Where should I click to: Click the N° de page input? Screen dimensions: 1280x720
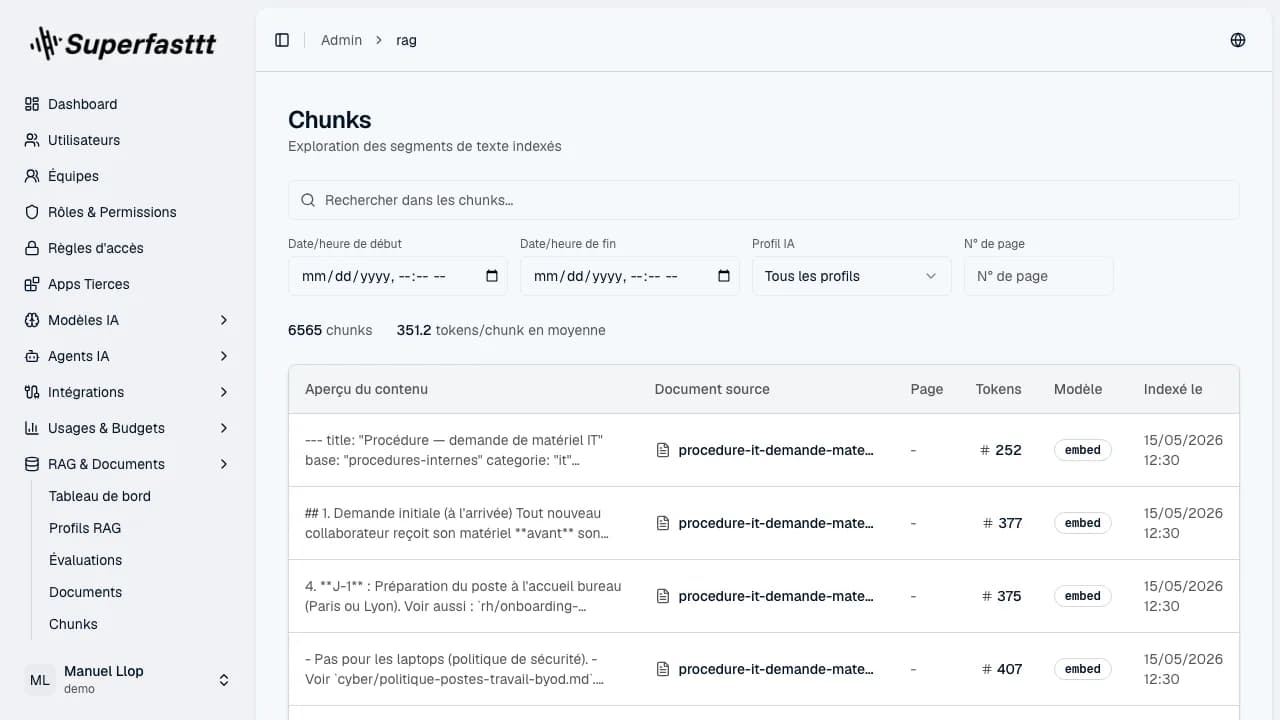coord(1039,276)
